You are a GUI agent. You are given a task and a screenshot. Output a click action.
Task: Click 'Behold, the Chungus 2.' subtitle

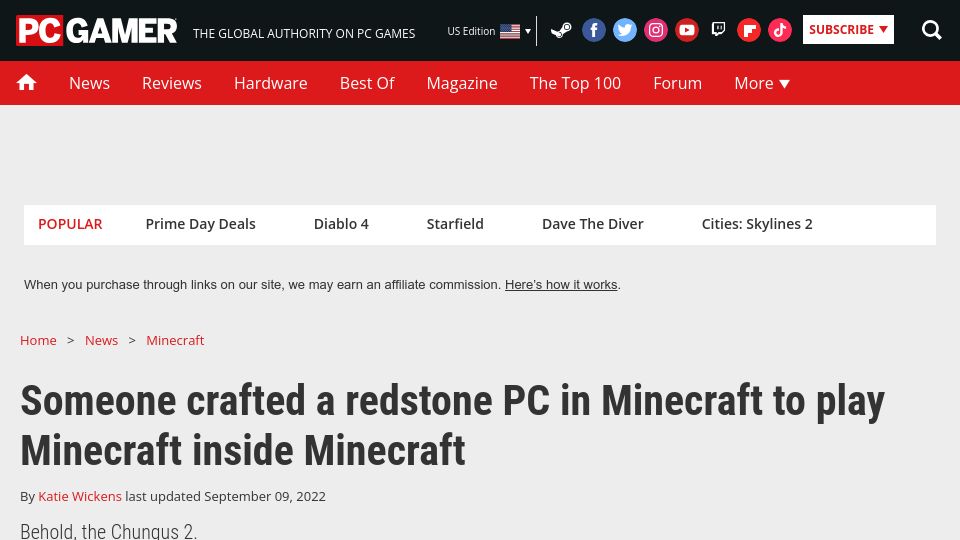[108, 531]
